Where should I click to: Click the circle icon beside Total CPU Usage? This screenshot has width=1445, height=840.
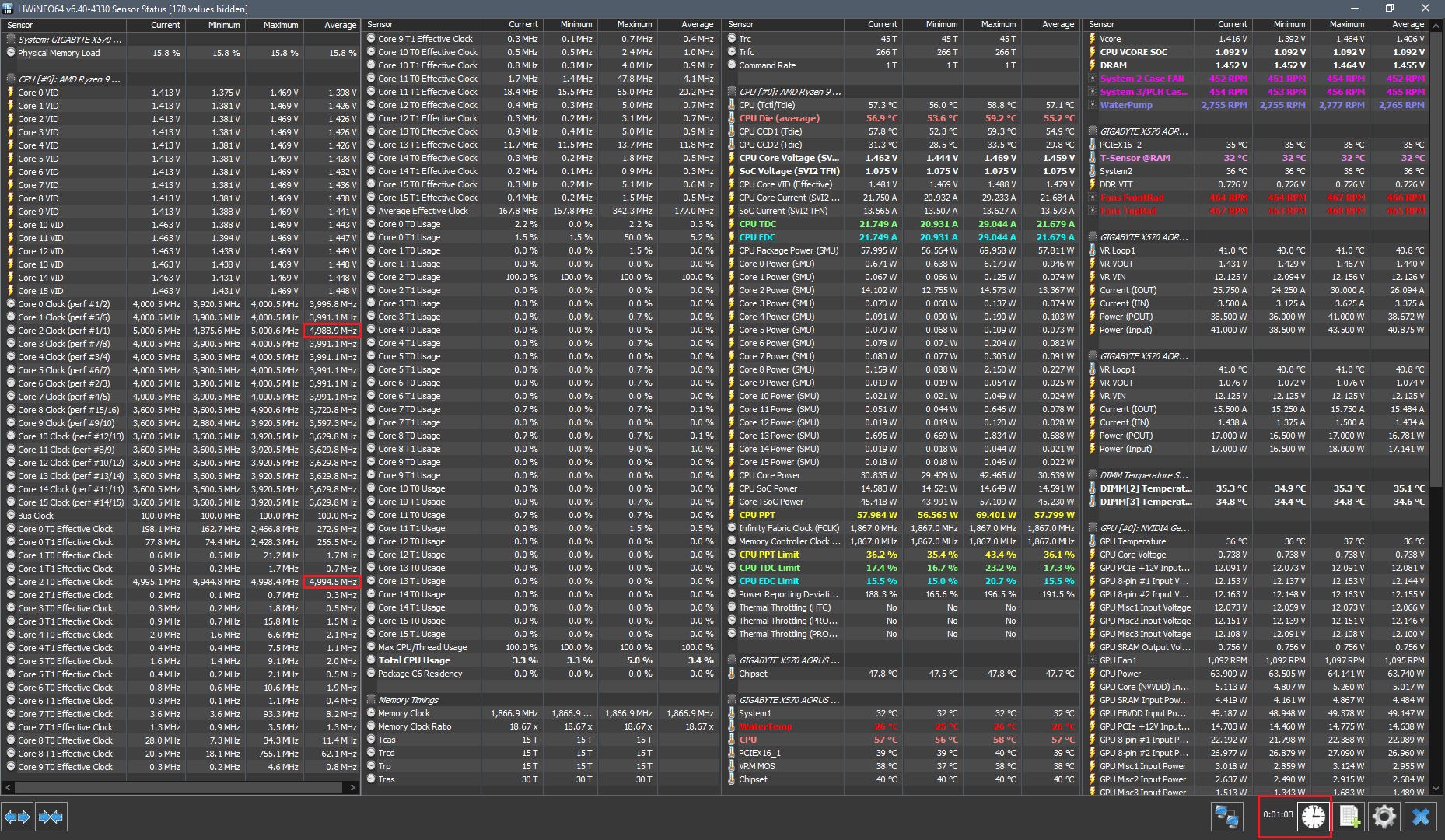click(371, 660)
